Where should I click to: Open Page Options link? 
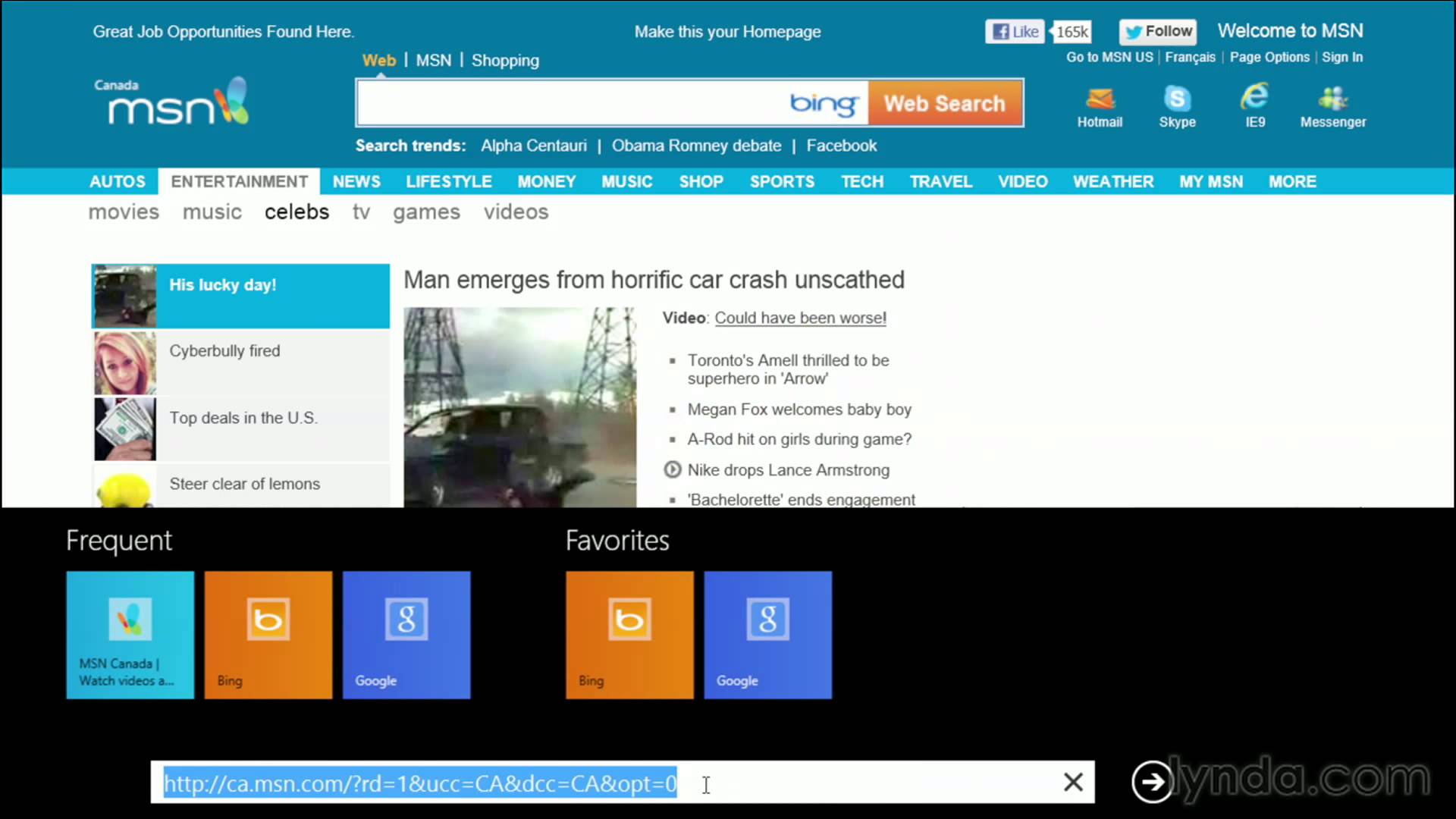[x=1269, y=58]
